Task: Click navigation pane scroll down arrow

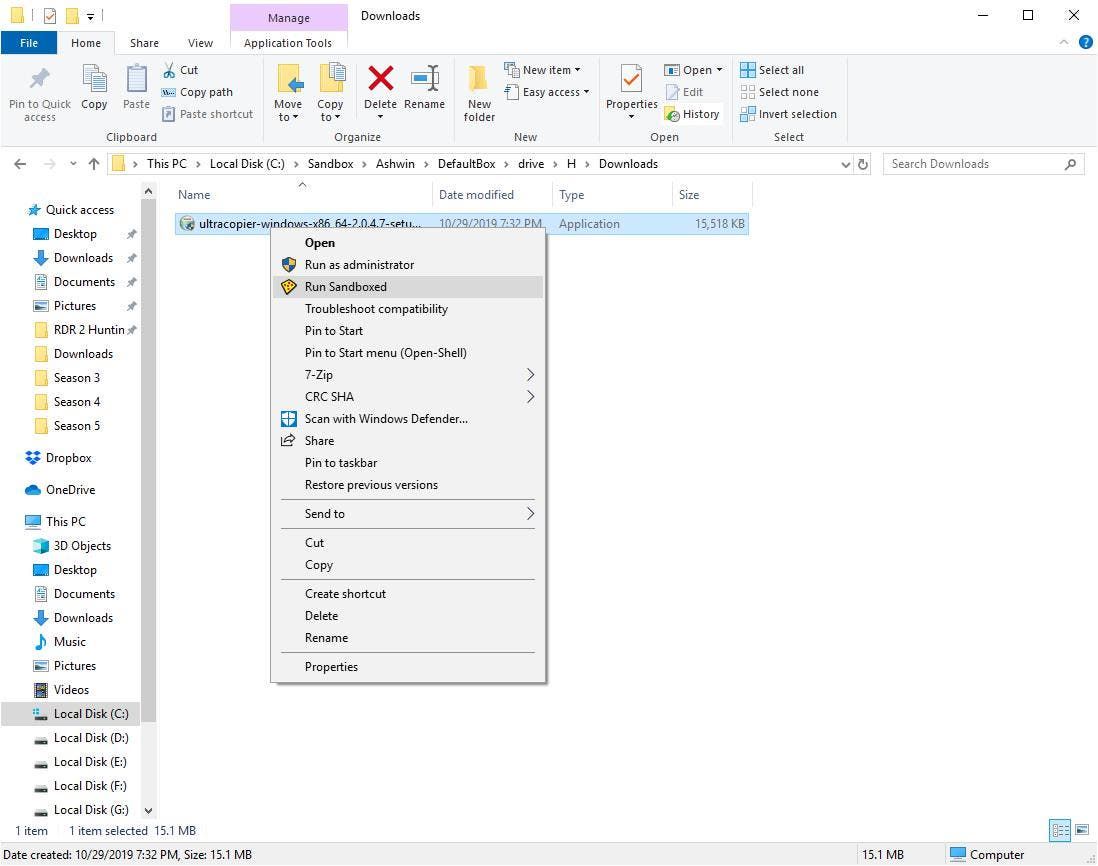Action: tap(148, 810)
